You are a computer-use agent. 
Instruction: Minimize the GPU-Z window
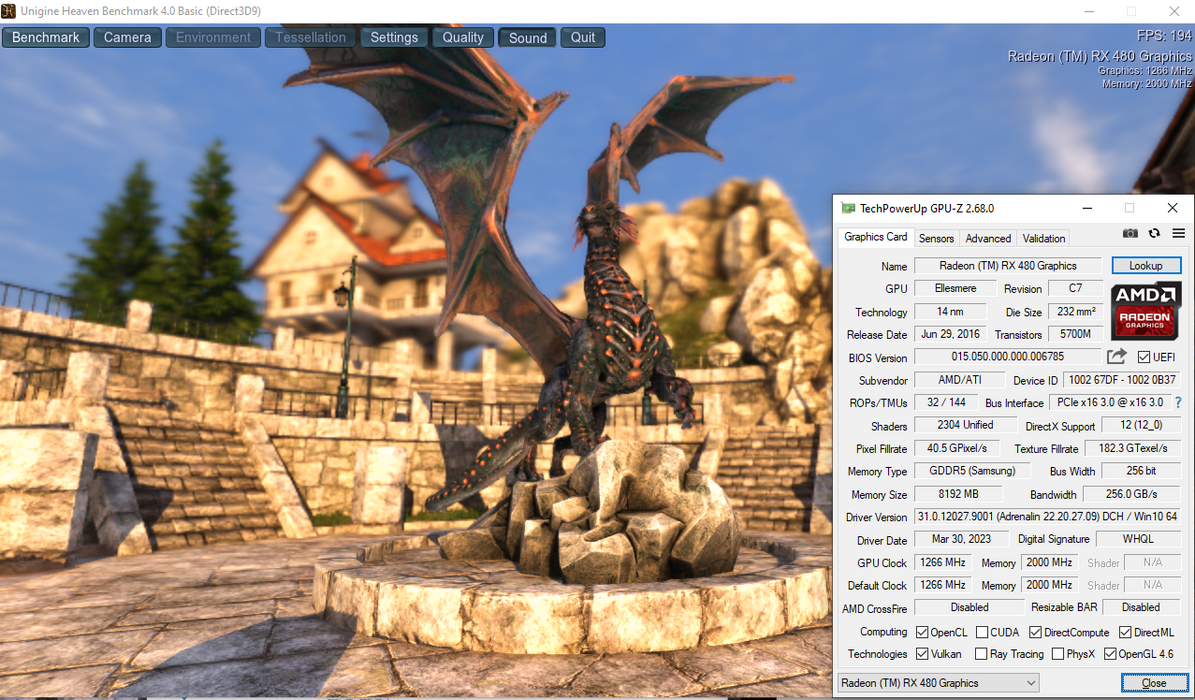pyautogui.click(x=1087, y=208)
